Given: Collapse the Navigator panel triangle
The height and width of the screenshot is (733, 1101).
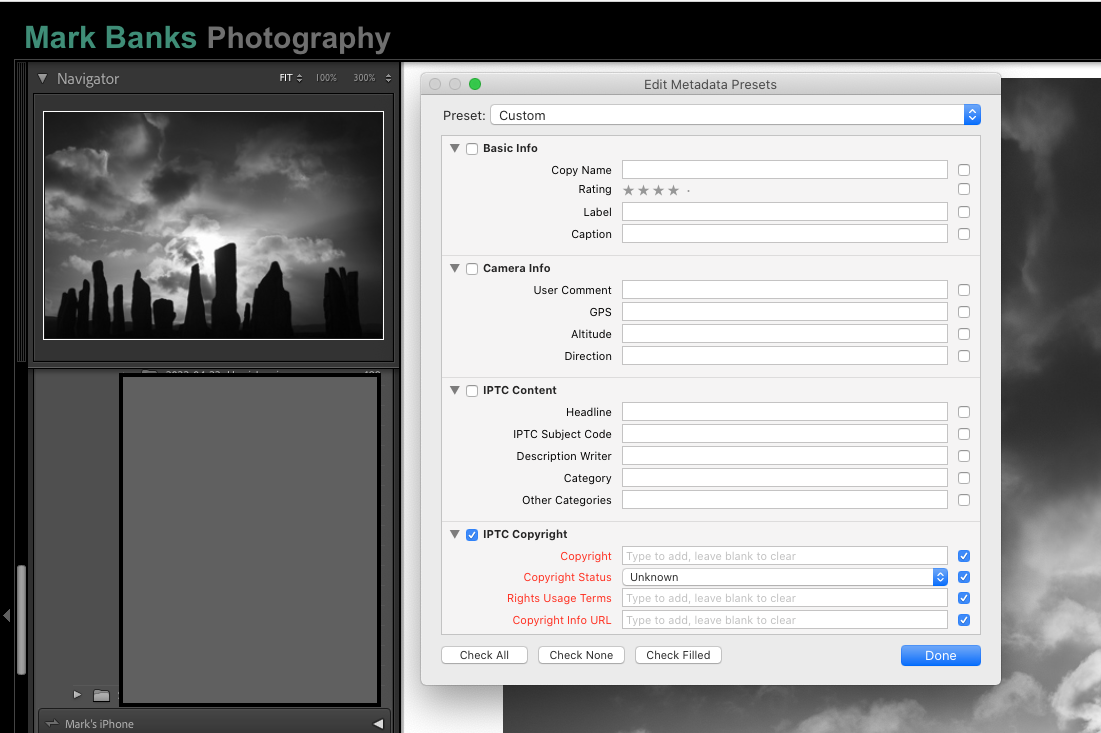Looking at the screenshot, I should pos(43,78).
